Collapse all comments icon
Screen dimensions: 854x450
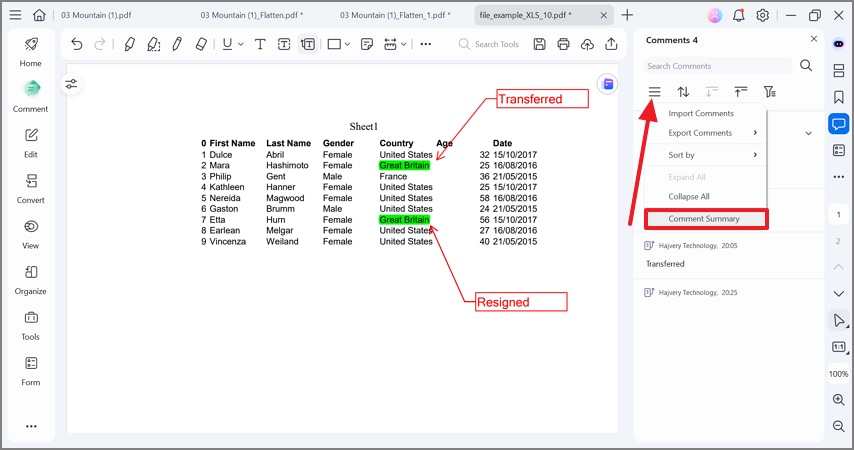click(740, 92)
